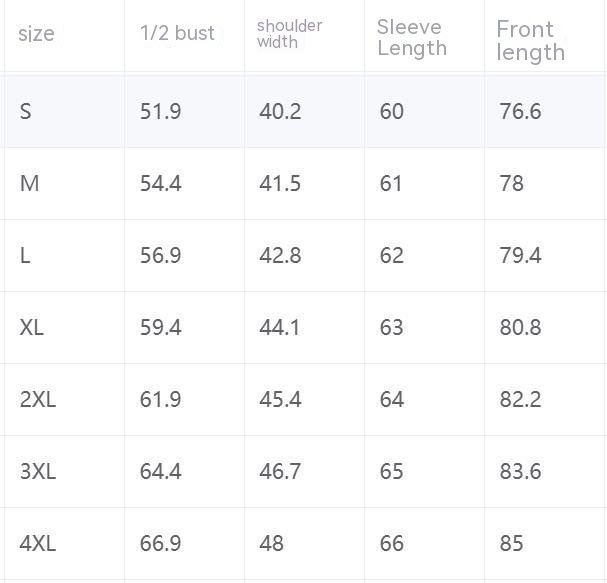Viewport: 607px width, 583px height.
Task: Click the 2XL size row label
Action: (x=38, y=399)
